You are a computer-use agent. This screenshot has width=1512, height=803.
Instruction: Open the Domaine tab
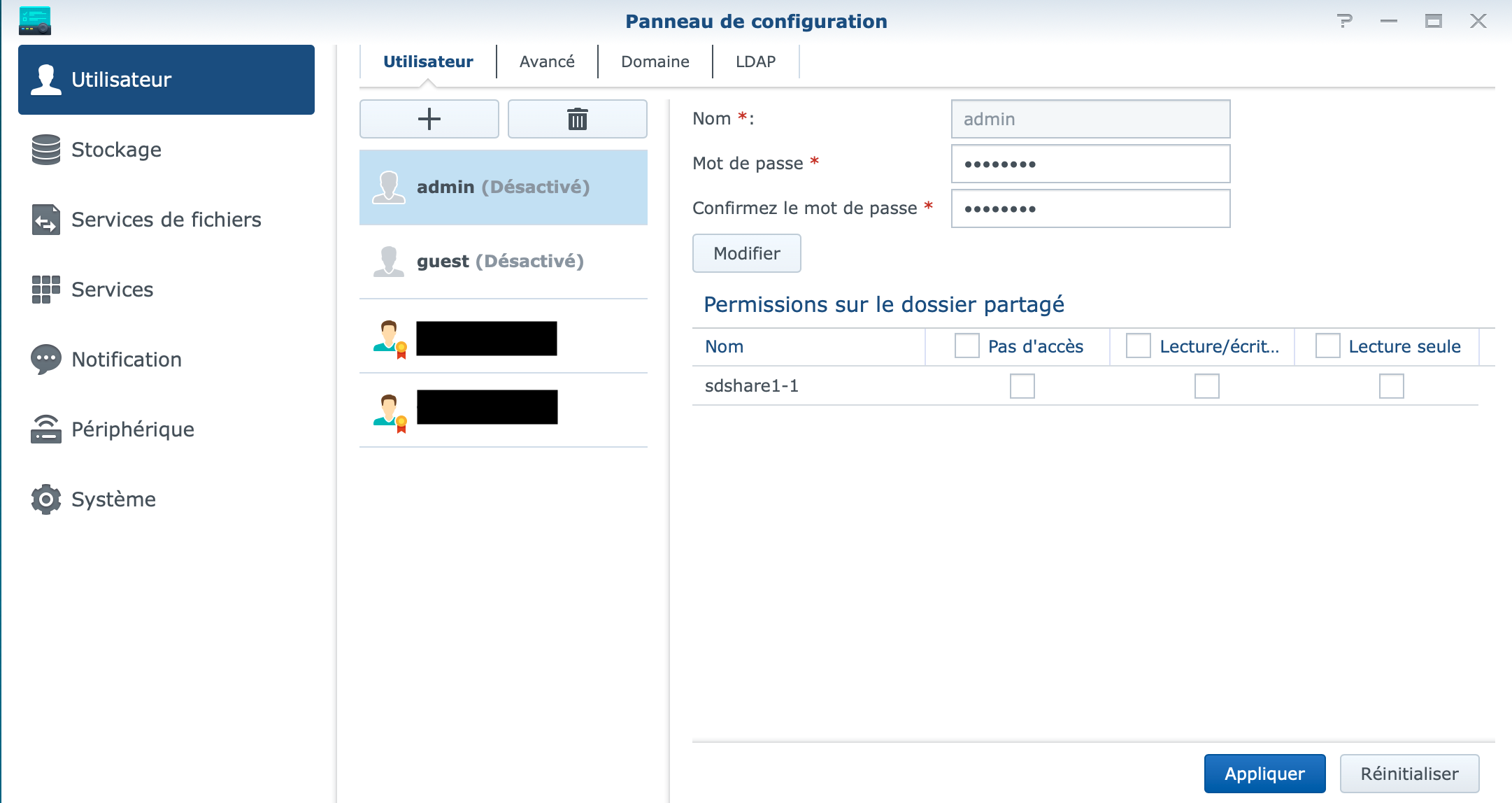click(x=655, y=62)
